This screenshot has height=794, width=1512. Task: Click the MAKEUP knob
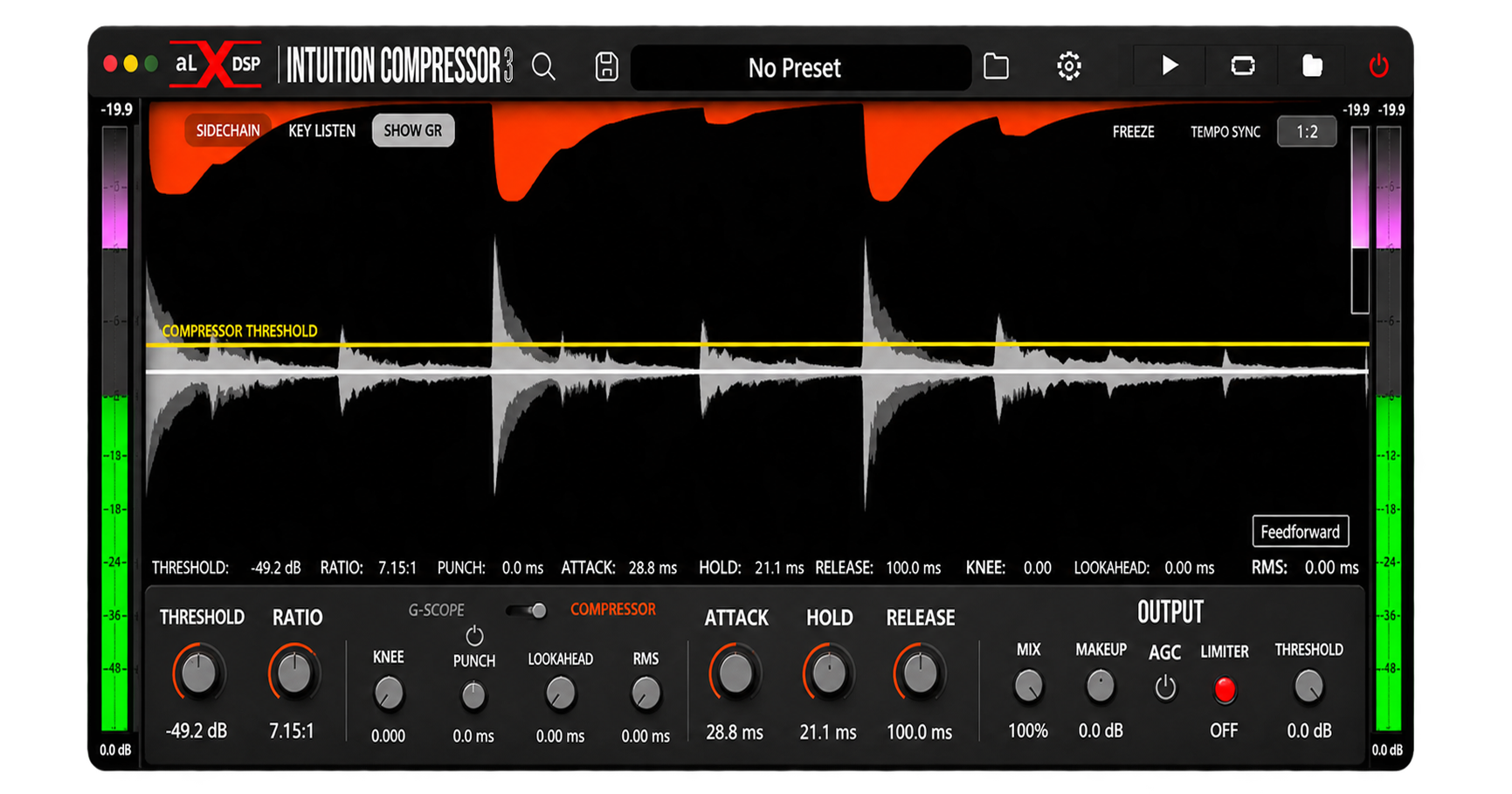1101,687
